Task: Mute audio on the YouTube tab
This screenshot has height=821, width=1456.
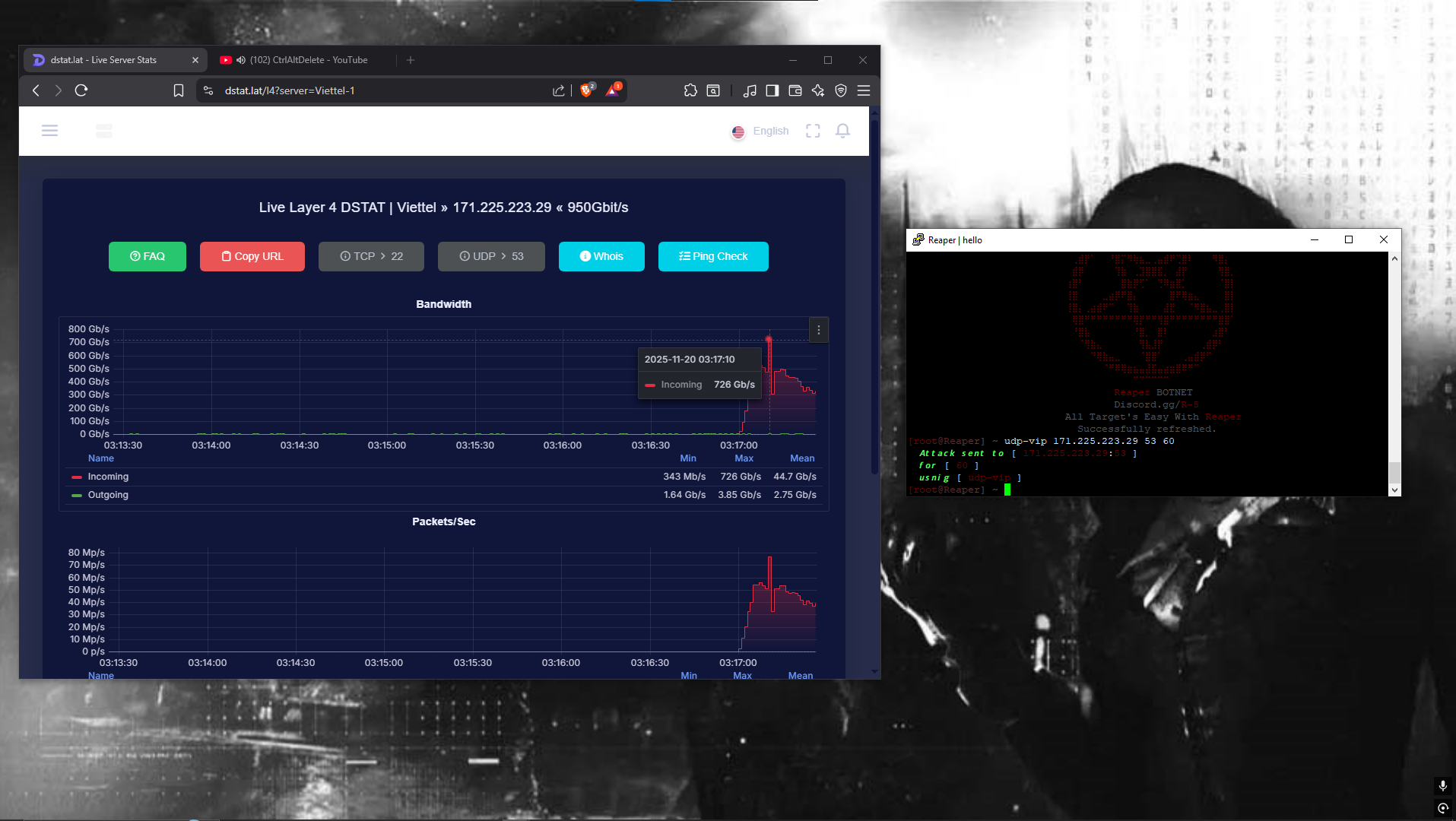Action: point(241,60)
